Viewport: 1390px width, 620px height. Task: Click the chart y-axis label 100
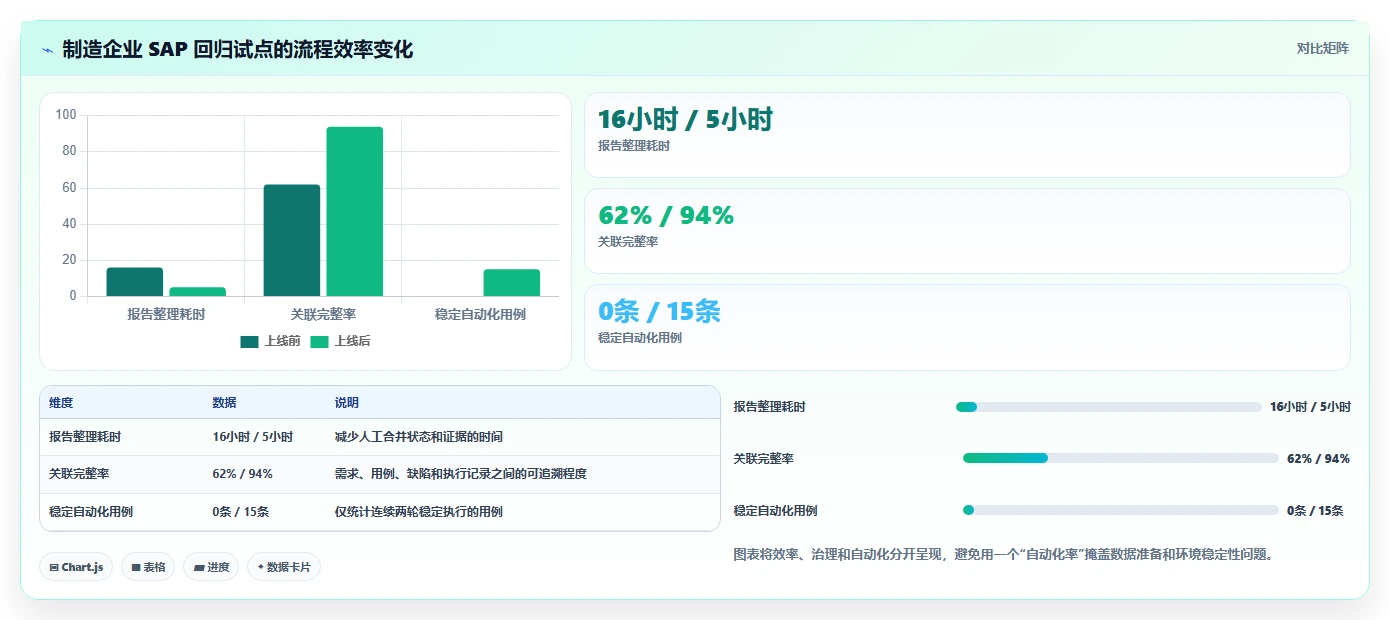[66, 115]
